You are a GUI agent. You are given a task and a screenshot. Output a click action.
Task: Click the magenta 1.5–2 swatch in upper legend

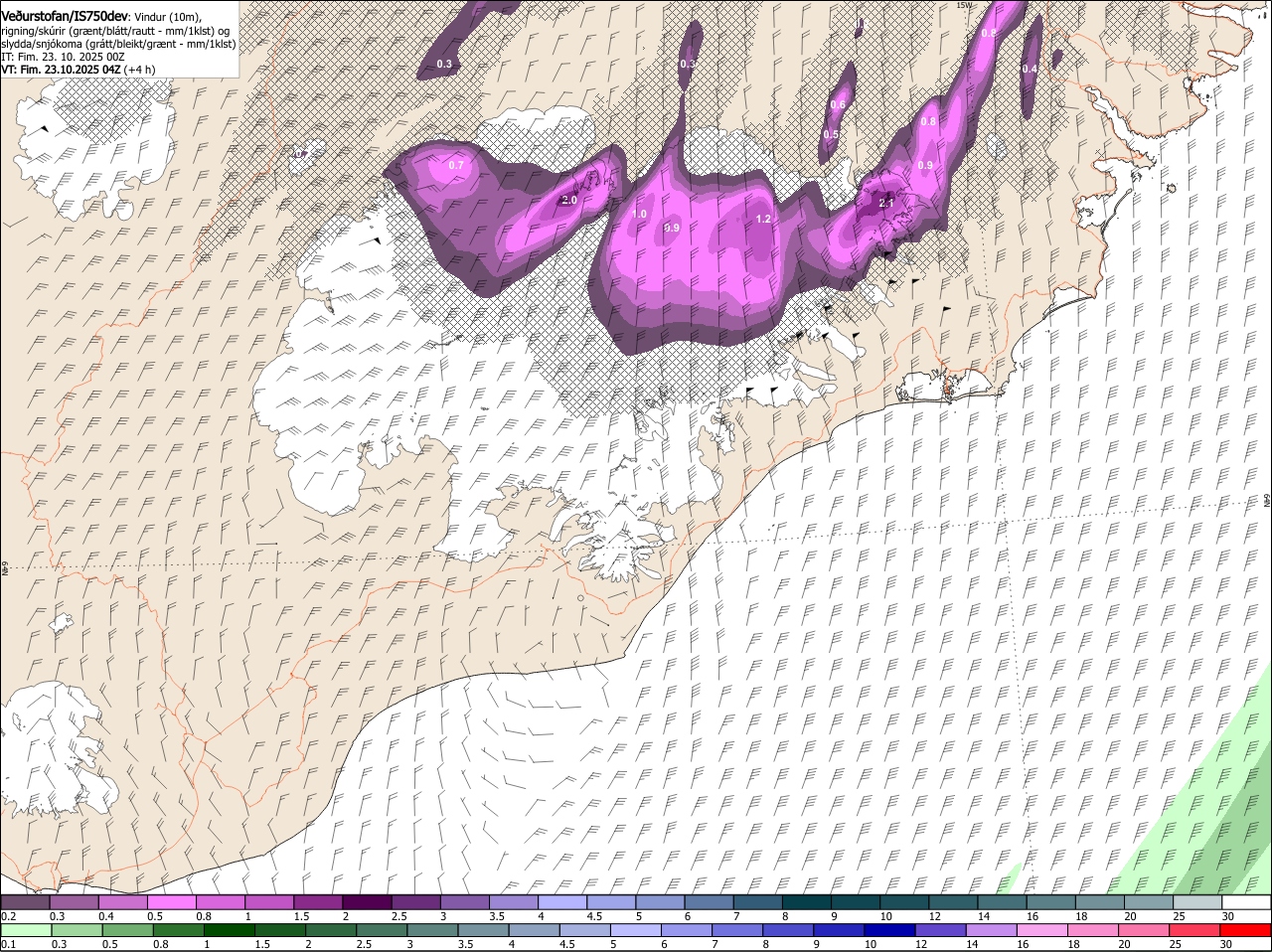[319, 902]
